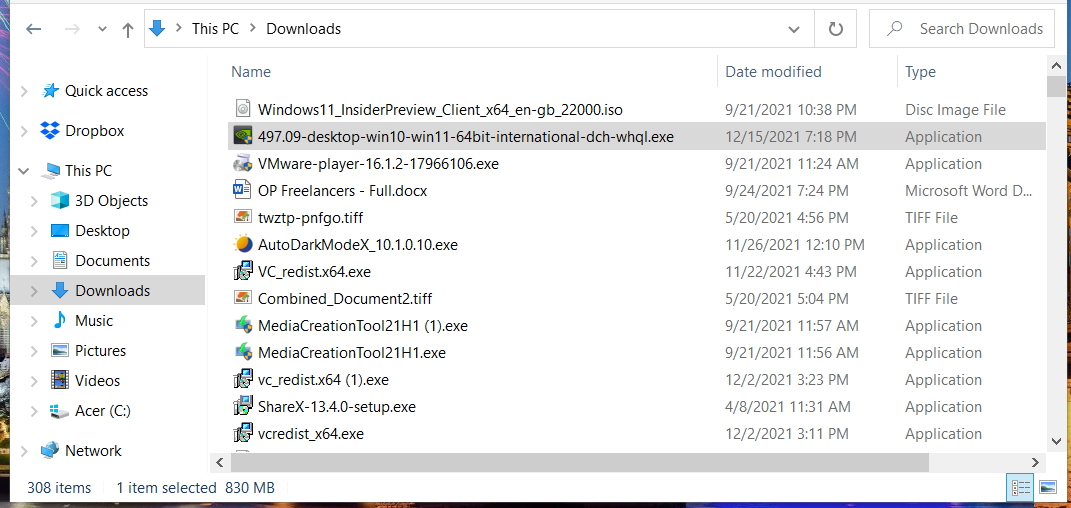Image resolution: width=1071 pixels, height=508 pixels.
Task: Select the Network icon in sidebar
Action: click(50, 451)
